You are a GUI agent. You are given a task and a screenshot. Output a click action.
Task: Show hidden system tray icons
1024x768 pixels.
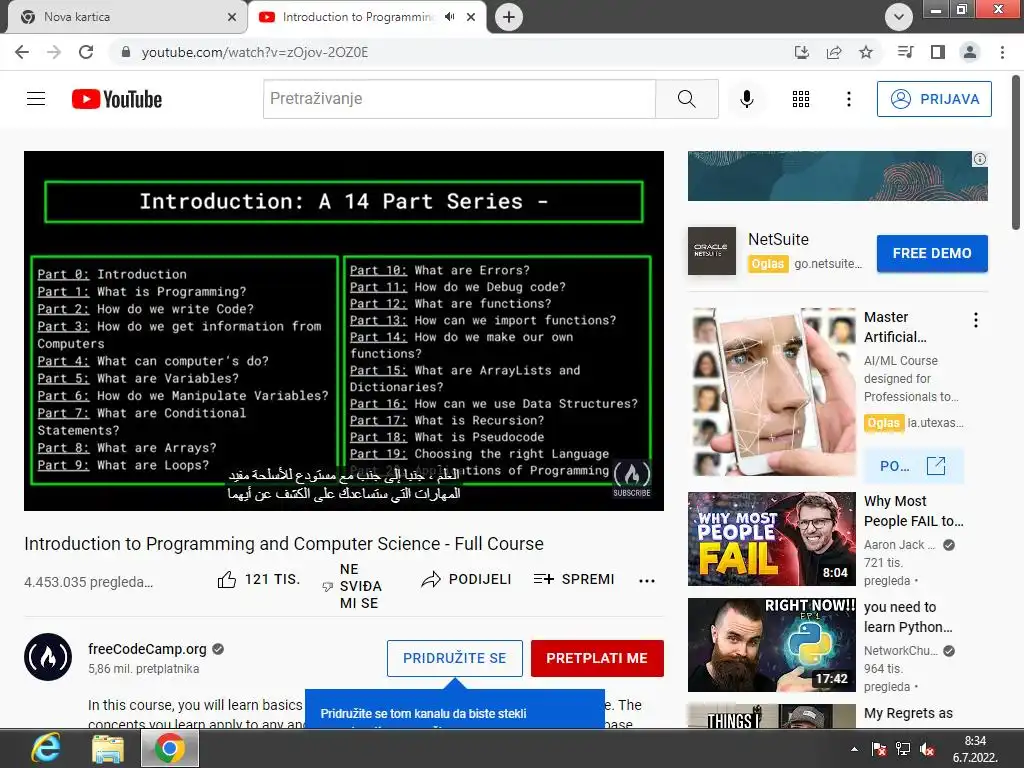(x=854, y=749)
